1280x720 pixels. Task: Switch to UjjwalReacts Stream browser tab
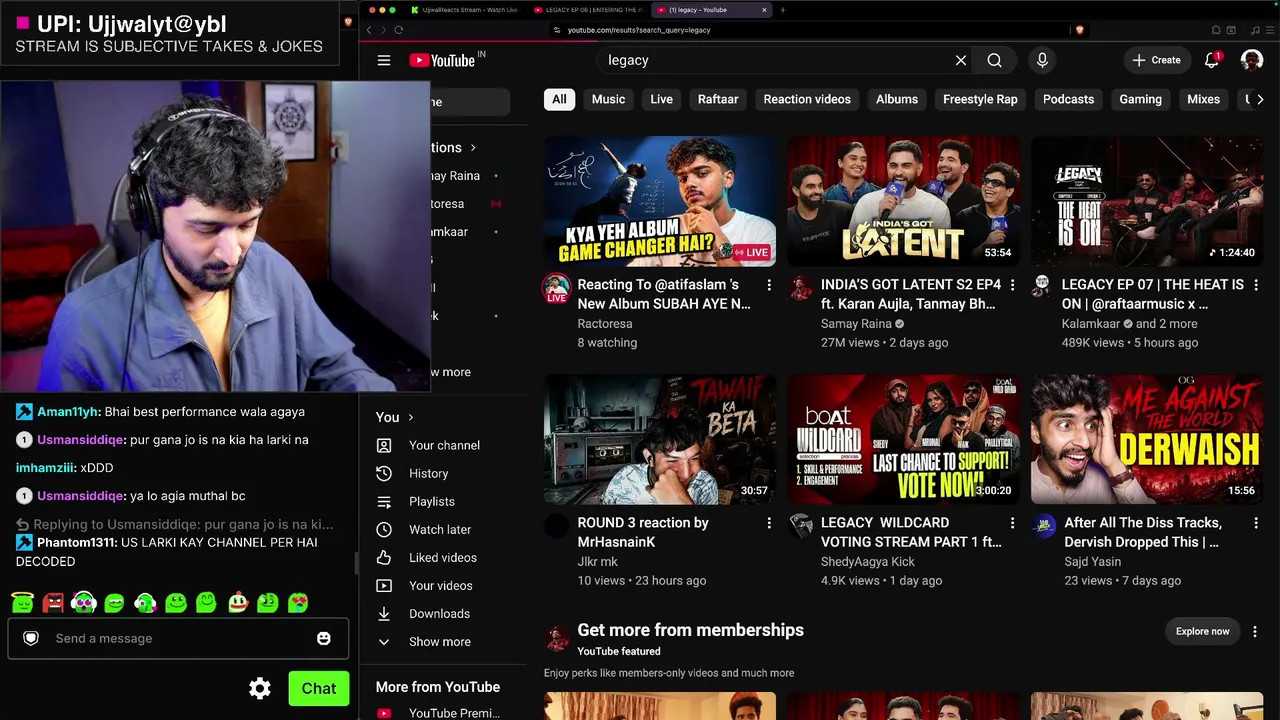(x=464, y=10)
